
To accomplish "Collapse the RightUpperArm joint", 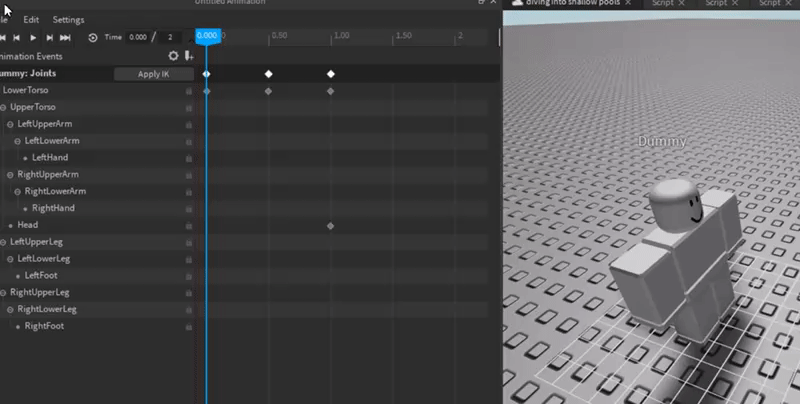I will (10, 174).
